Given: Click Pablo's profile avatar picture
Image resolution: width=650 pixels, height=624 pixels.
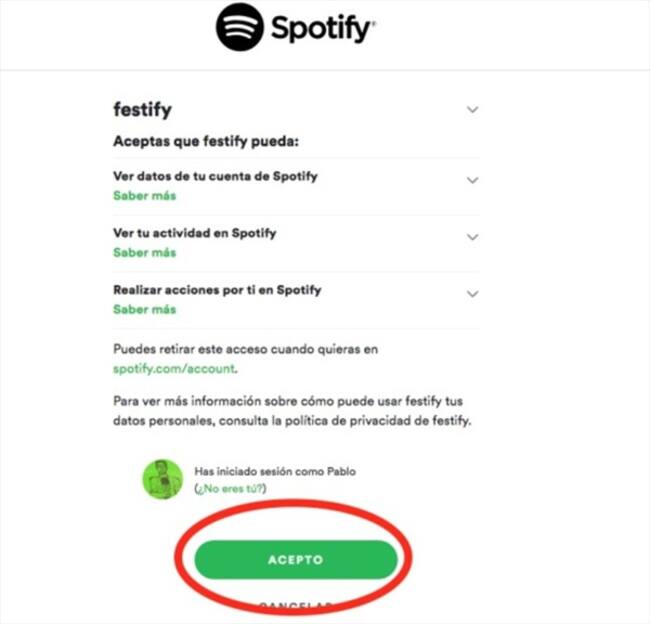Looking at the screenshot, I should pyautogui.click(x=162, y=479).
